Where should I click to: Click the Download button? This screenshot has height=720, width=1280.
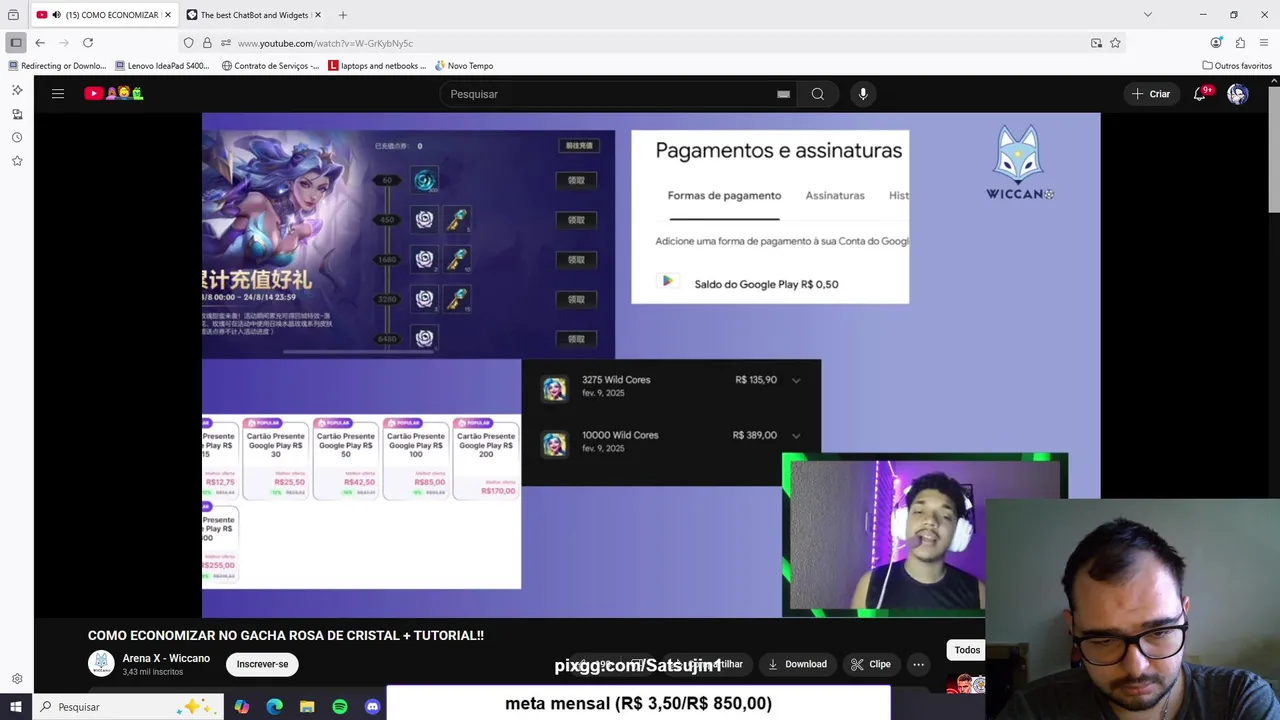[x=797, y=664]
